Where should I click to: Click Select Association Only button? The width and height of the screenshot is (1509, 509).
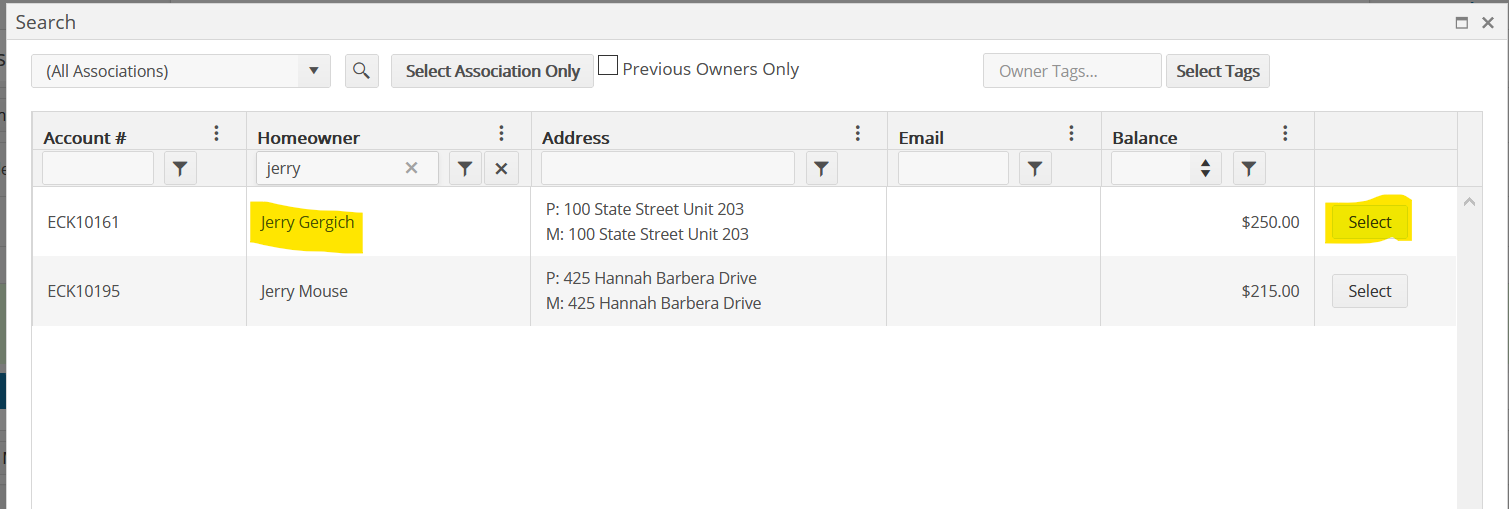[x=492, y=71]
